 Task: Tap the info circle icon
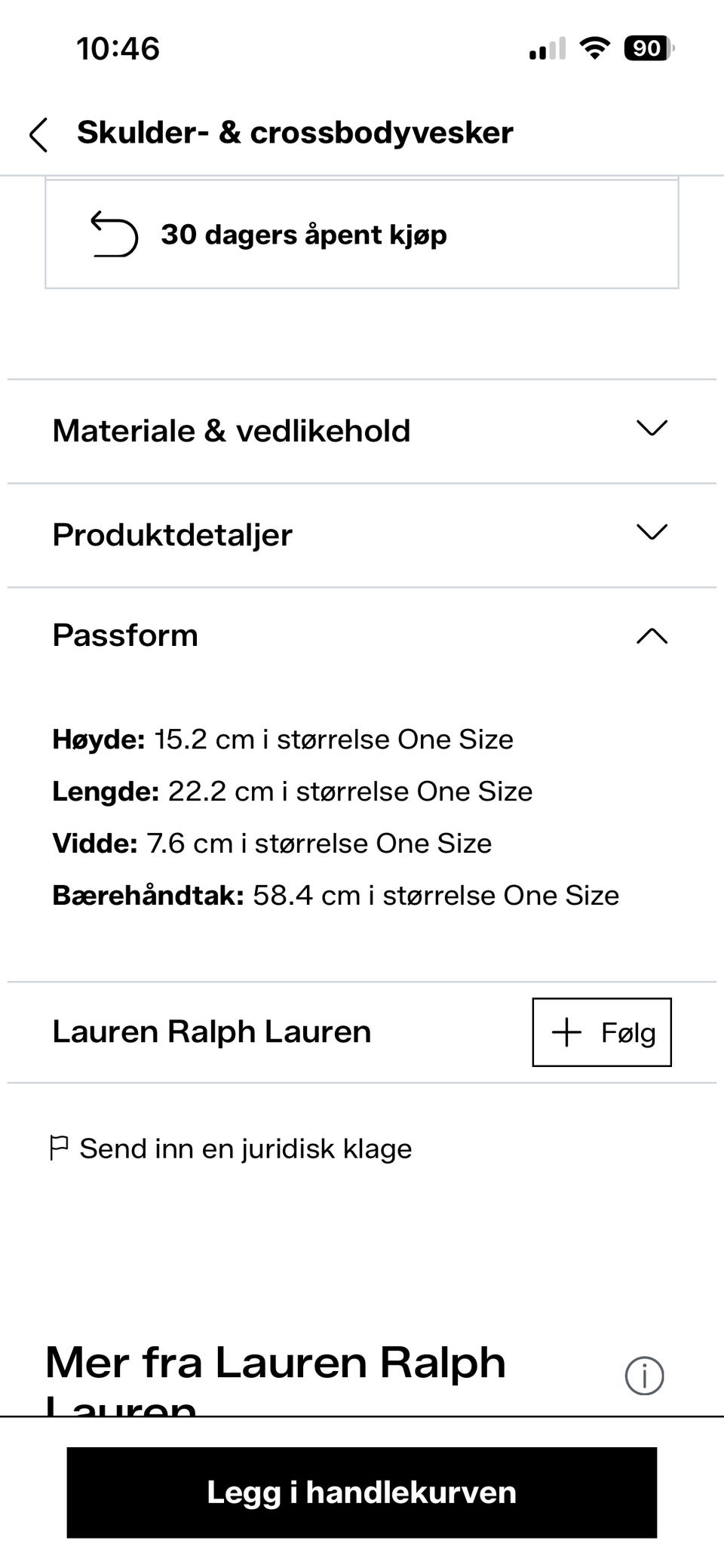pos(644,1375)
